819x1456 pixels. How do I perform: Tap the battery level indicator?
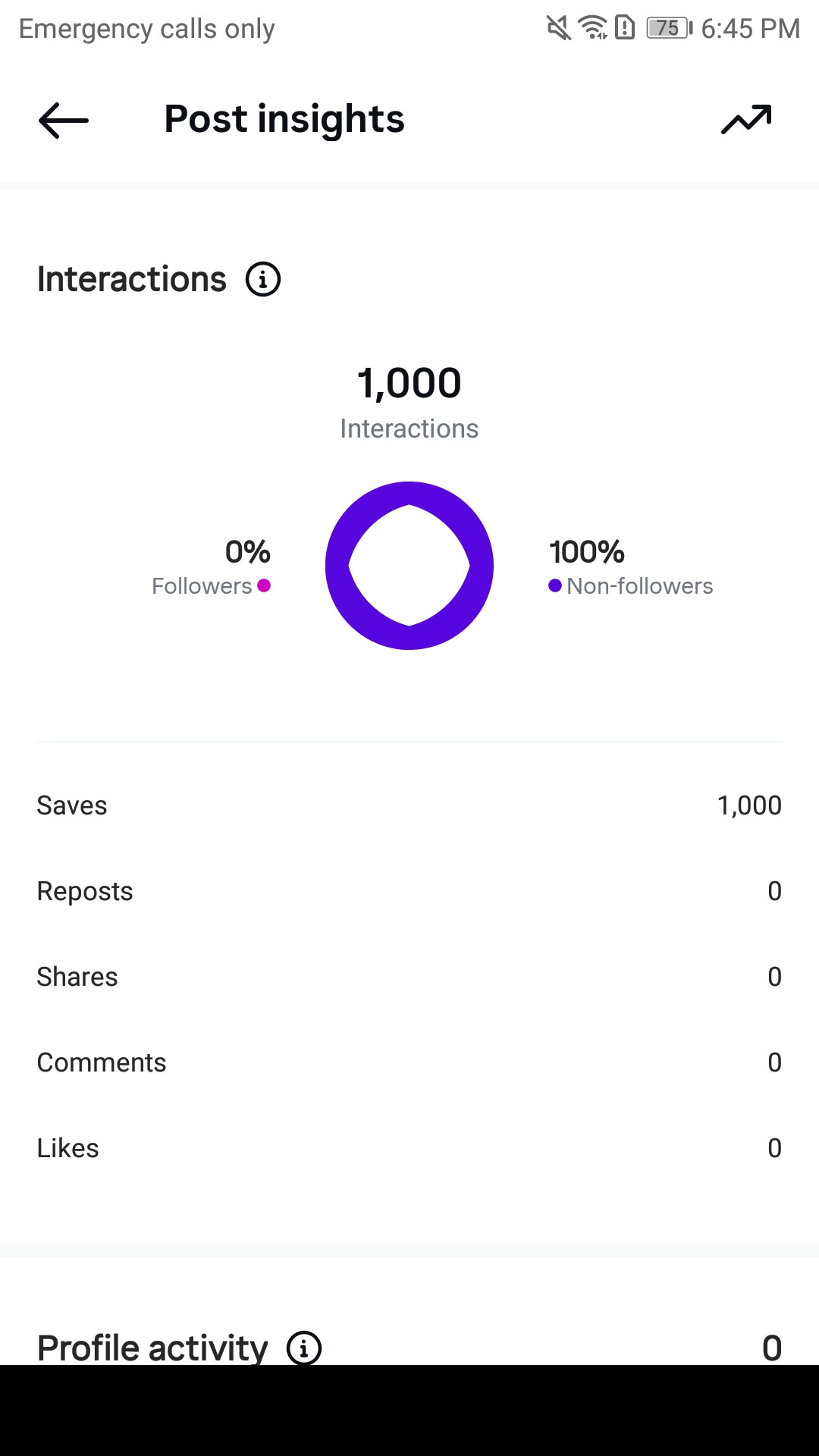tap(670, 28)
